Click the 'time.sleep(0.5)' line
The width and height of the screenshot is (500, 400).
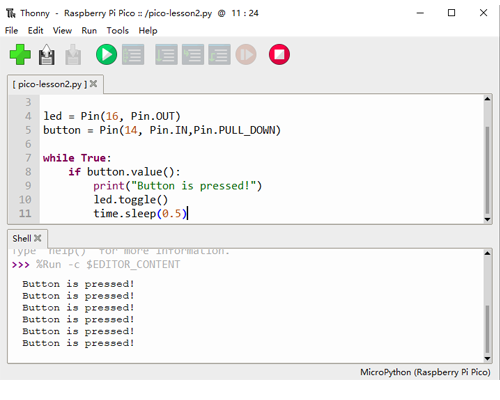(x=140, y=213)
